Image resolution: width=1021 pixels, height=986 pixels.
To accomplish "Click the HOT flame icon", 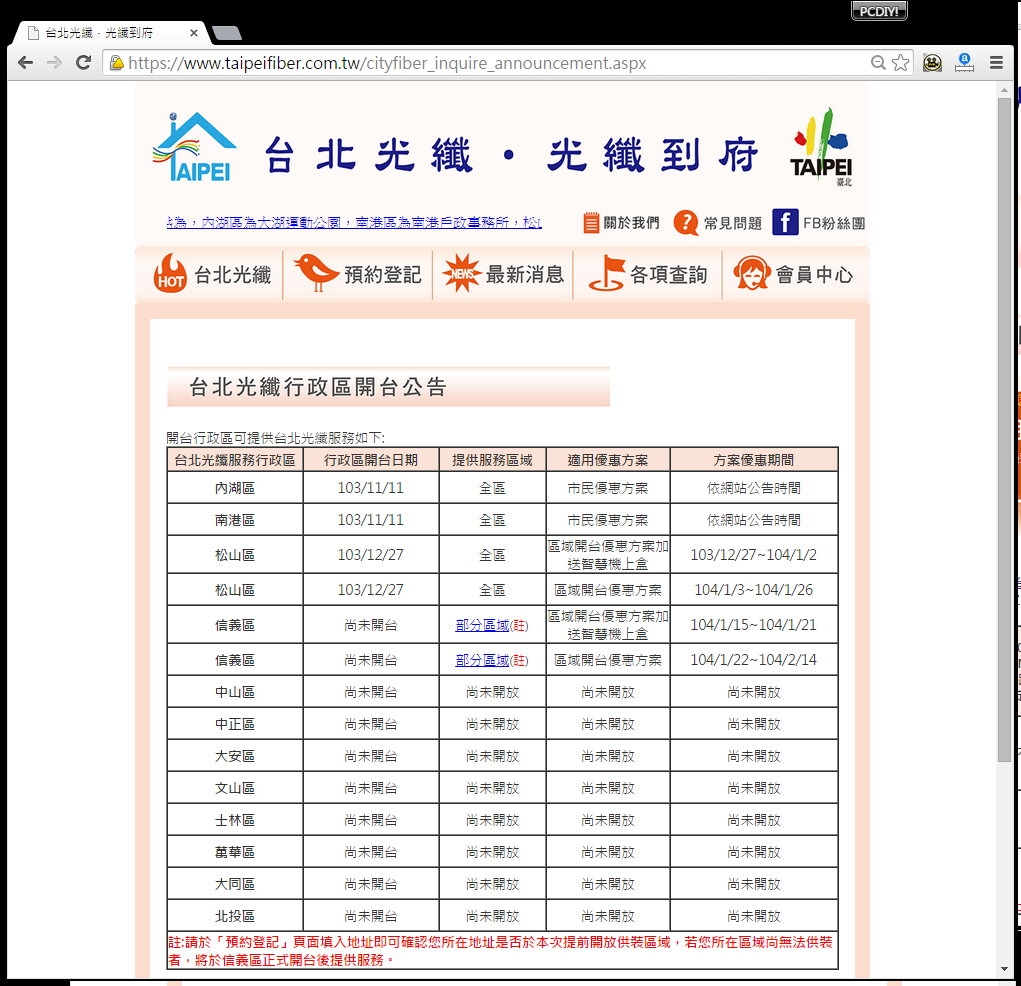I will pos(171,274).
